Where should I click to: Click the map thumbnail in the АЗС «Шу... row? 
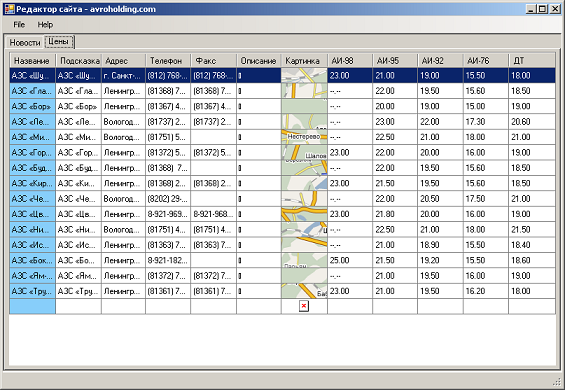(x=304, y=75)
